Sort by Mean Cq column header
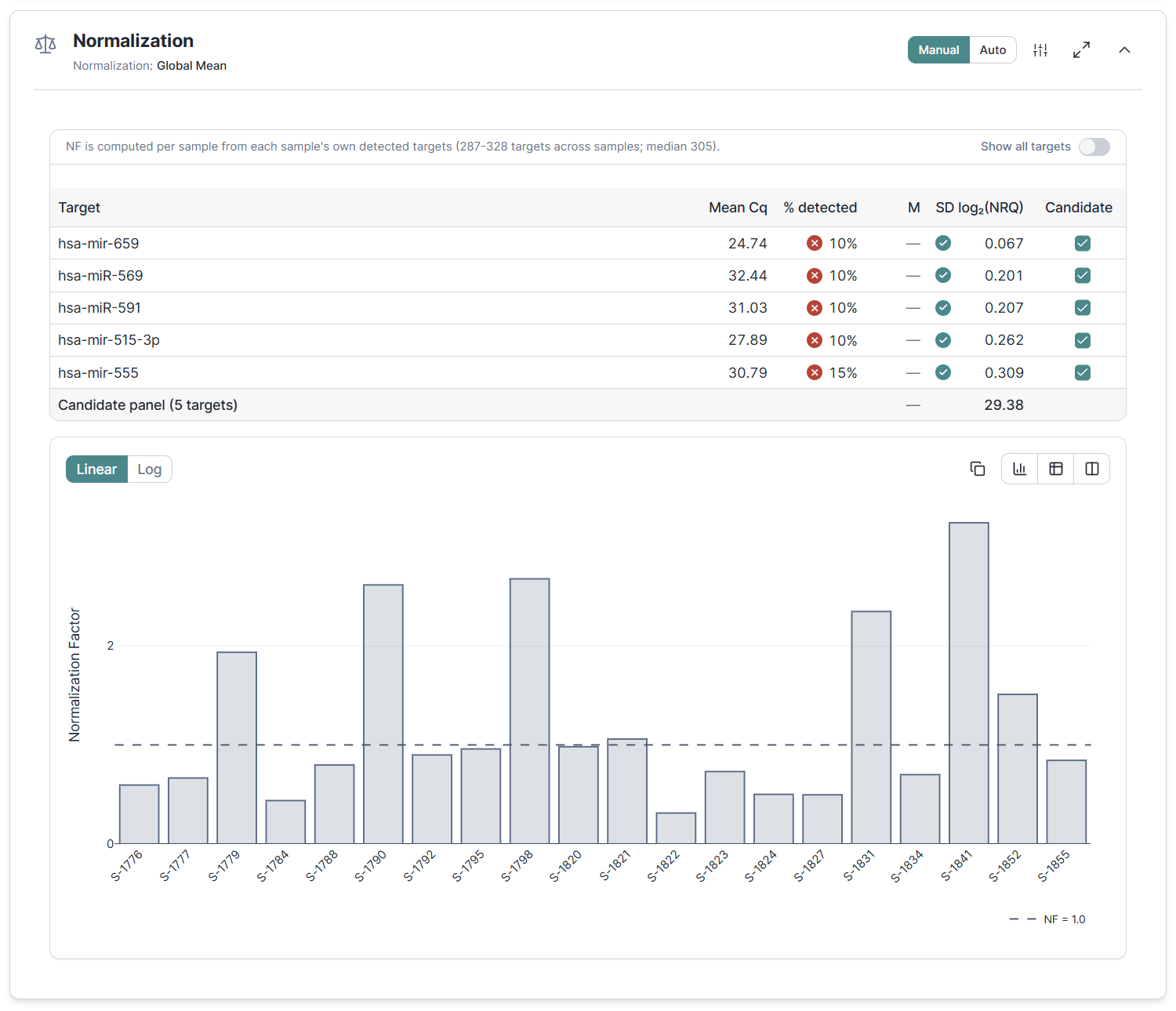 coord(738,208)
